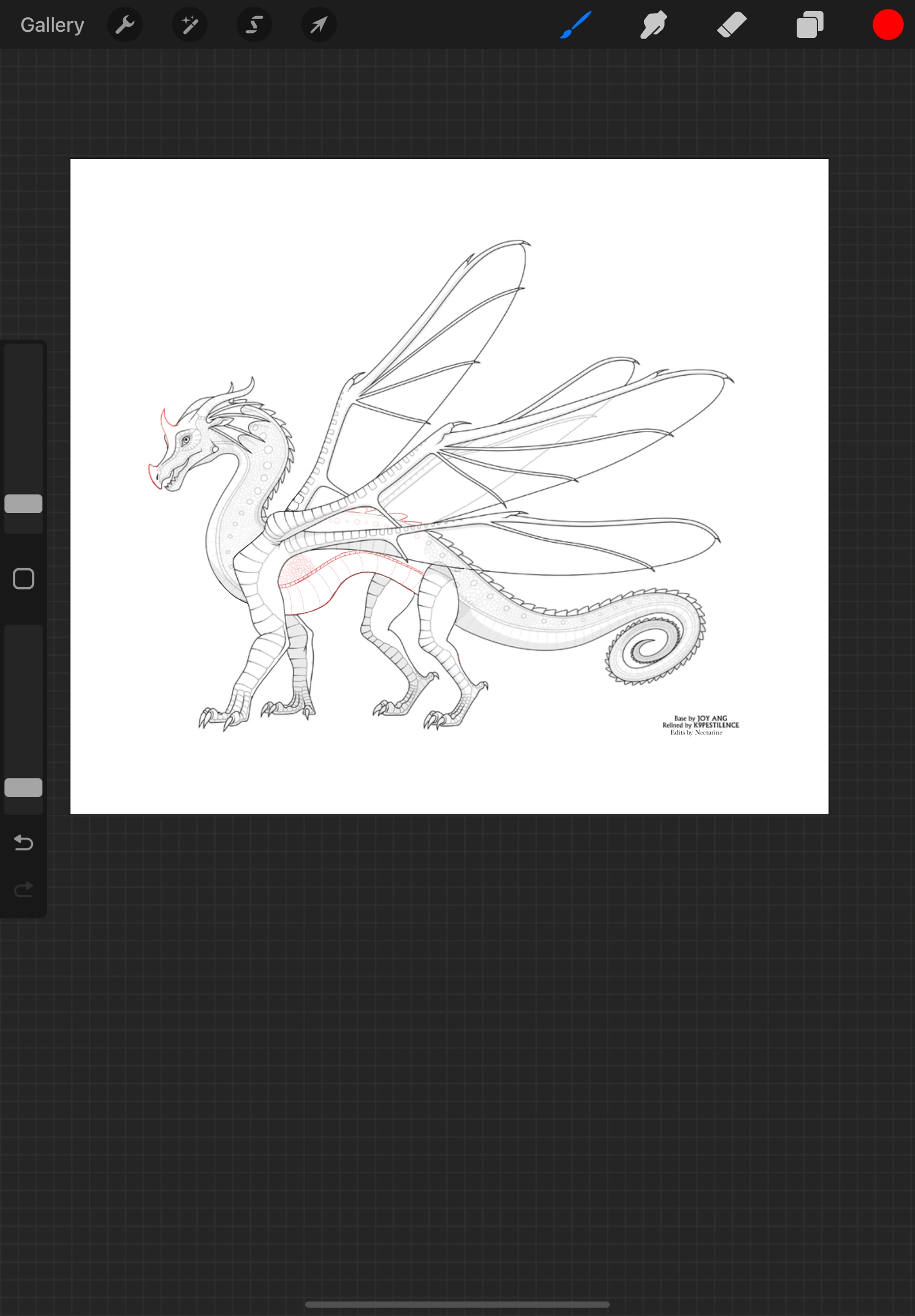Tap the Redo arrow on sidebar

23,889
